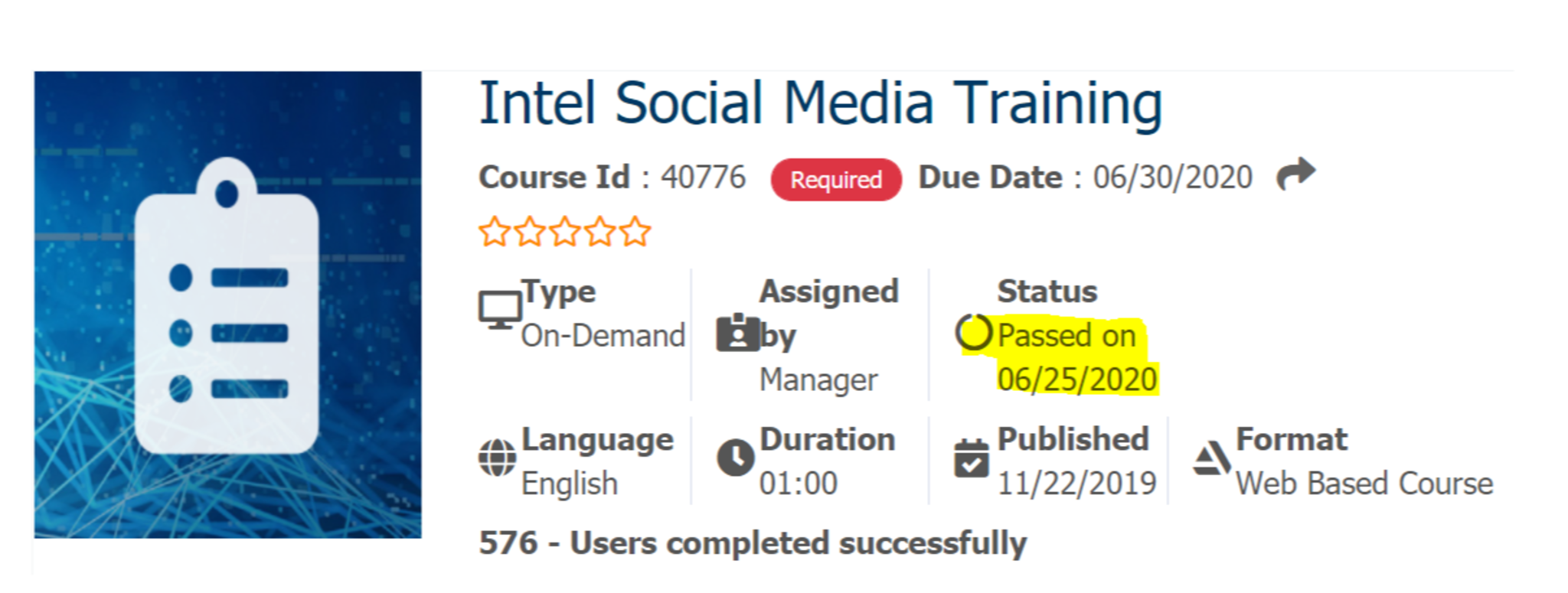Click the red Required badge
Viewport: 1568px width, 593px height.
[836, 180]
